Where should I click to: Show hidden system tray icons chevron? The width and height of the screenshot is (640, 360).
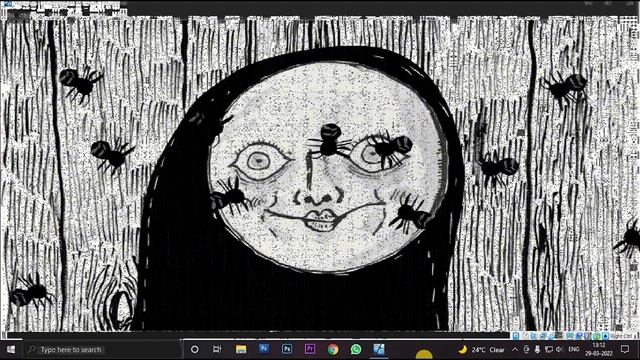(515, 349)
